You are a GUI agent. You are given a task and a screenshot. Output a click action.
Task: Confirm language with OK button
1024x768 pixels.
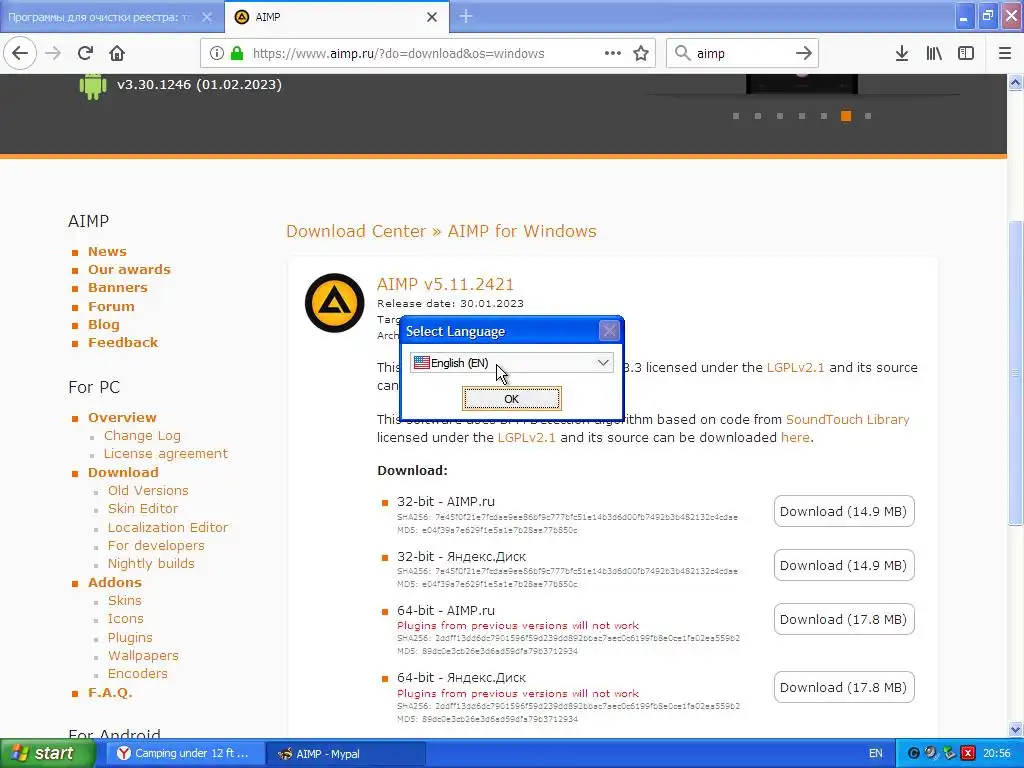(x=511, y=398)
